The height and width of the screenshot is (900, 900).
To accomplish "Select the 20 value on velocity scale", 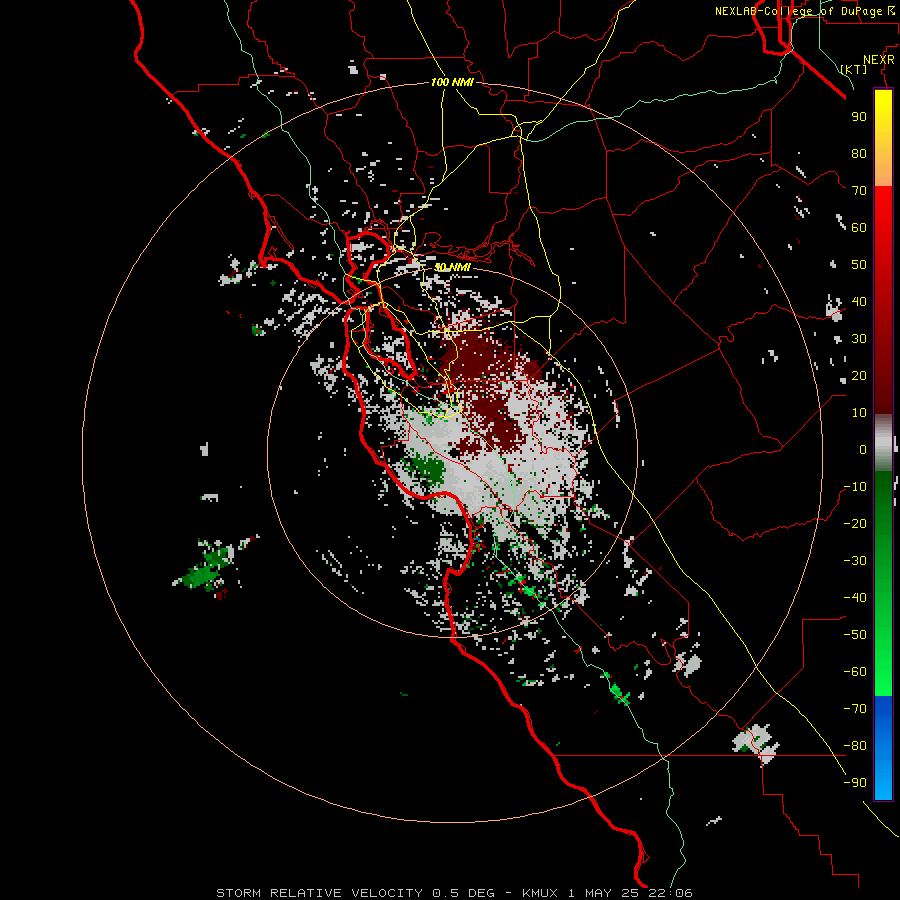I will tap(859, 375).
